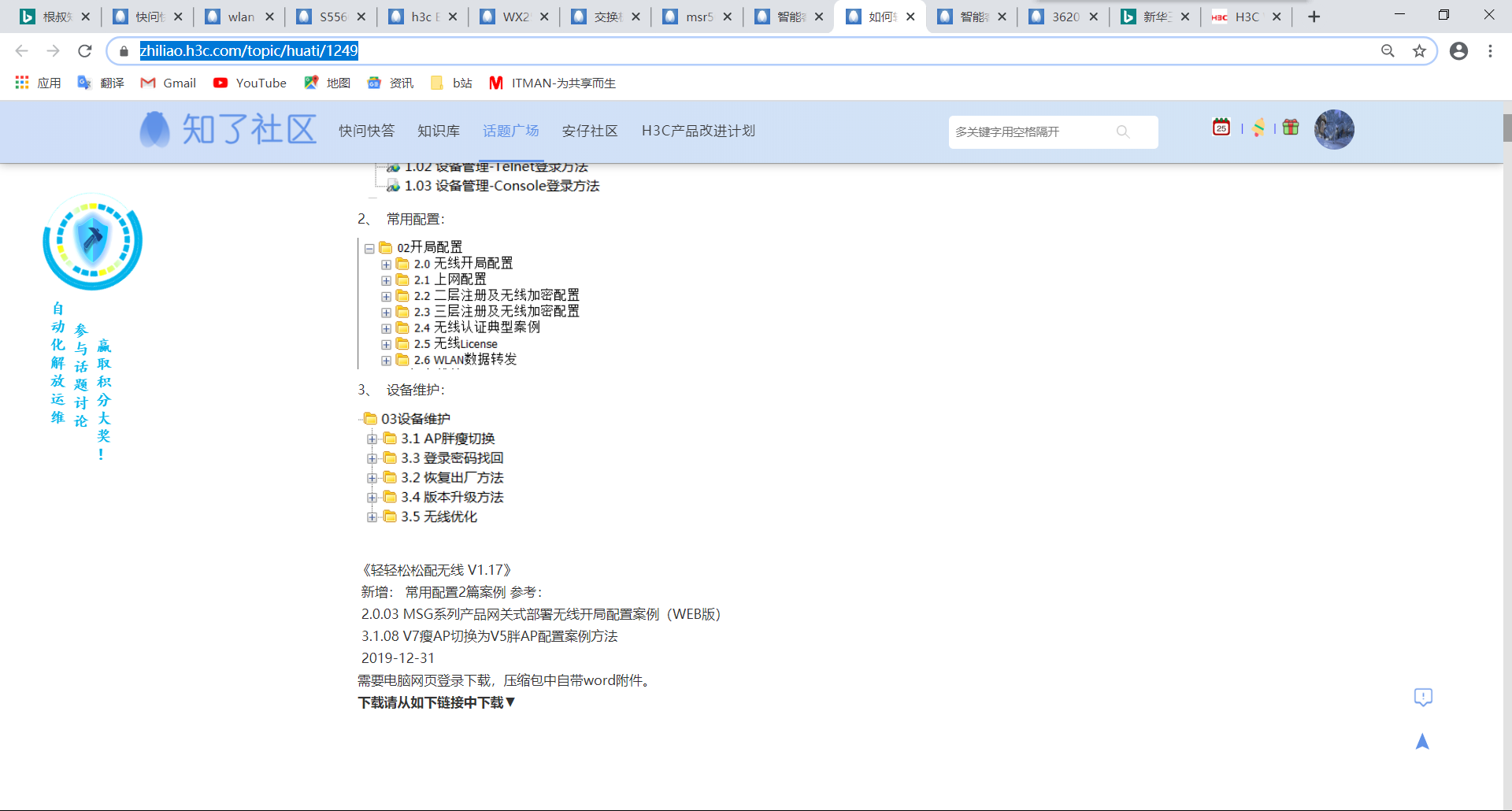Viewport: 1512px width, 811px height.
Task: Click the back-to-top arrow icon
Action: [x=1422, y=741]
